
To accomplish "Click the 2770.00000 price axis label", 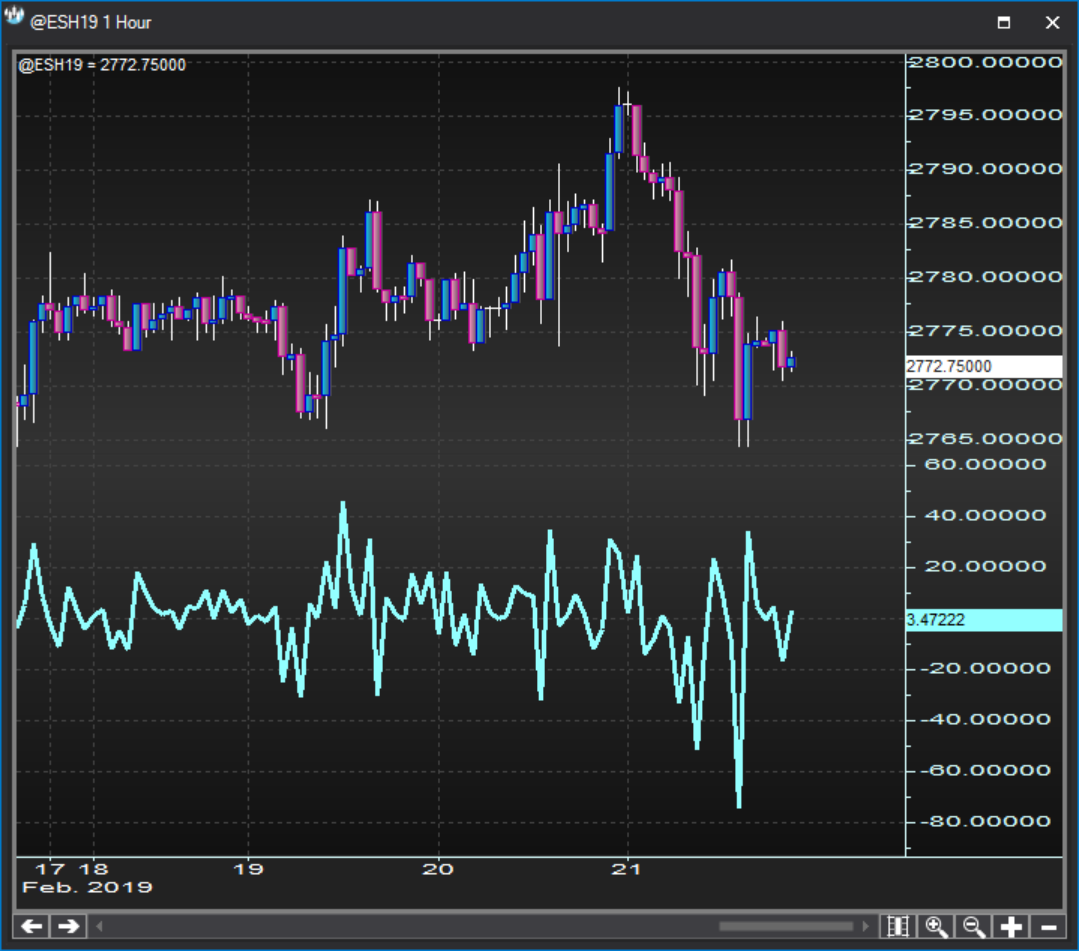I will [x=986, y=385].
